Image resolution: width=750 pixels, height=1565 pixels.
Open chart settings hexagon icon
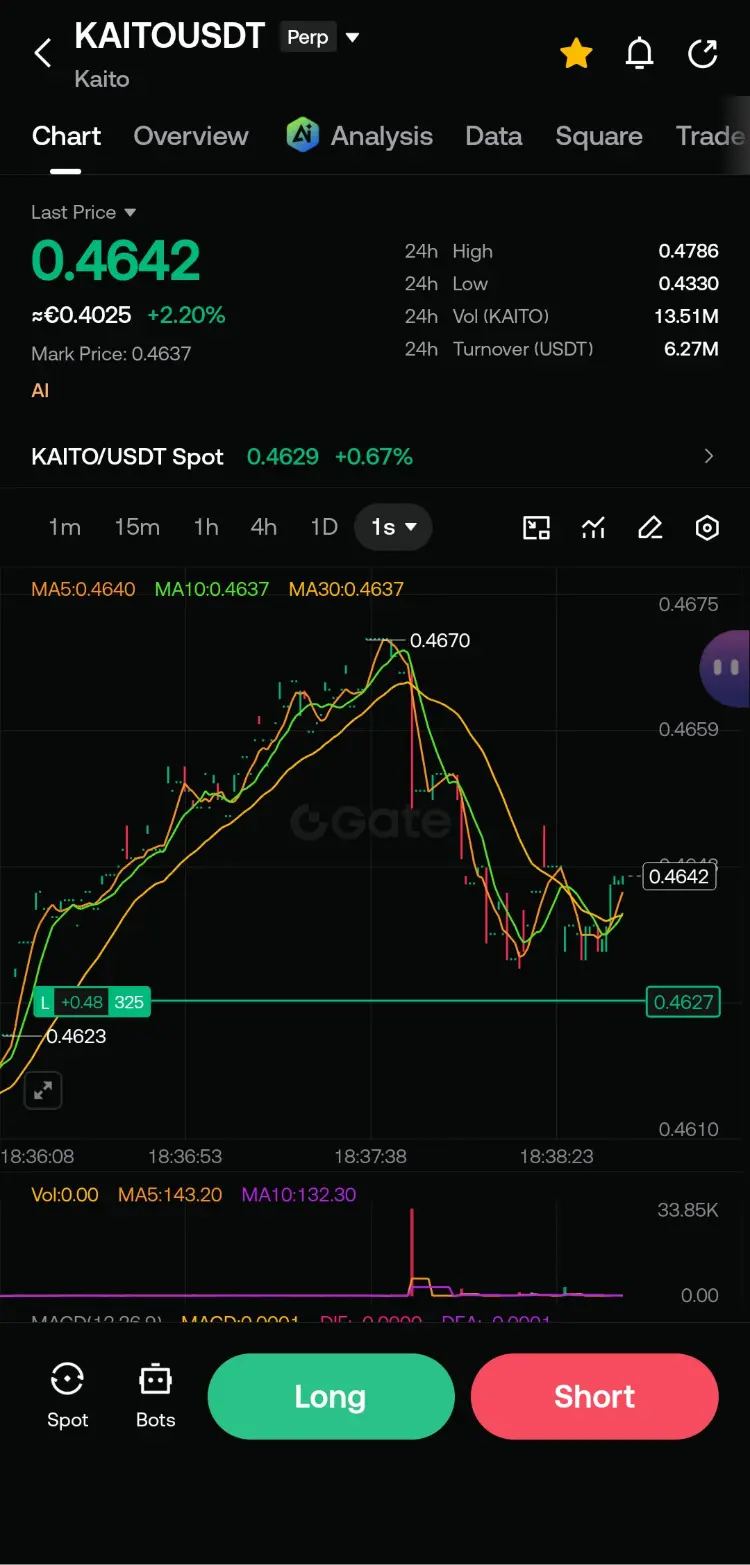coord(707,528)
